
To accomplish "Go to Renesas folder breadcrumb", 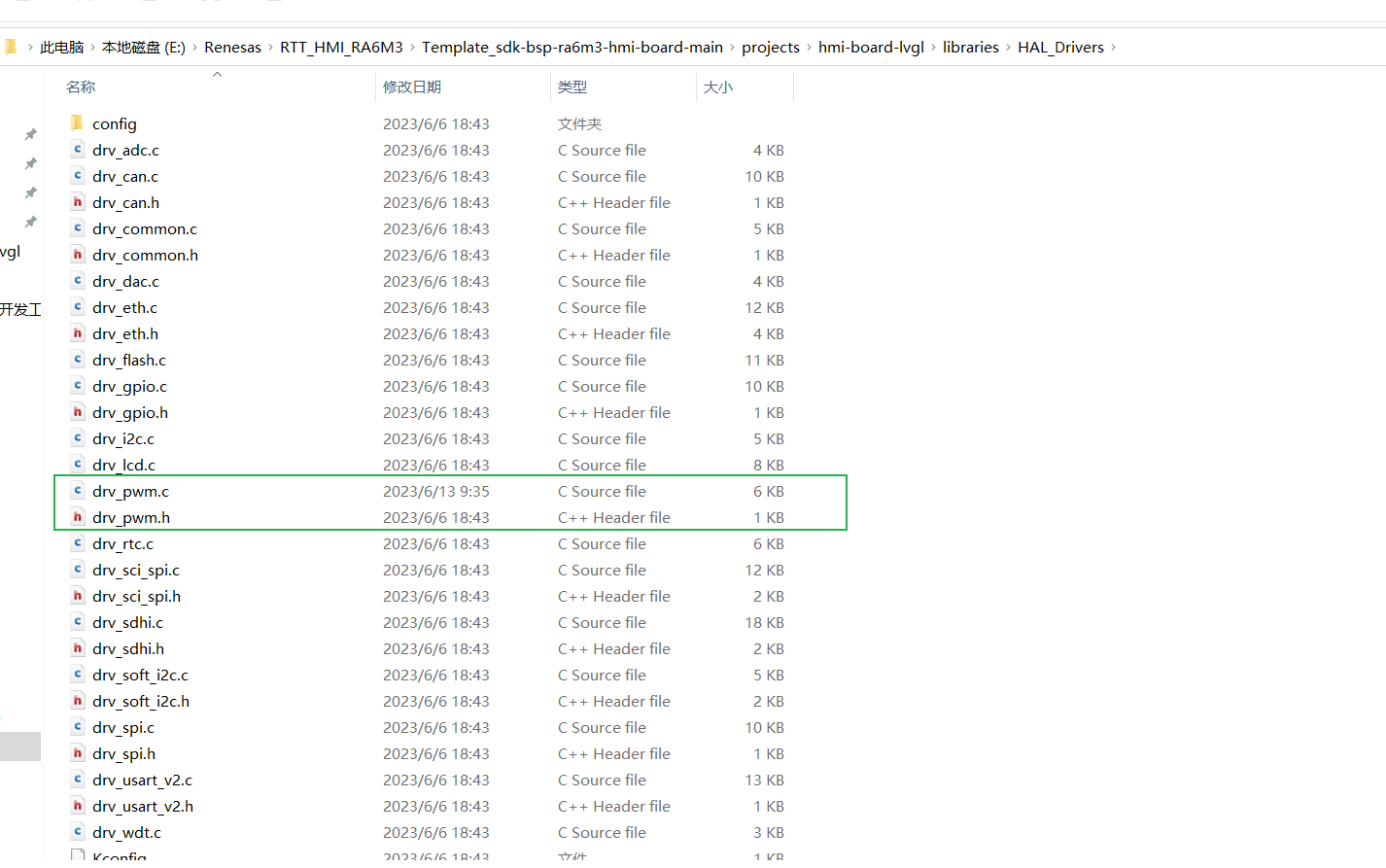I will 232,48.
